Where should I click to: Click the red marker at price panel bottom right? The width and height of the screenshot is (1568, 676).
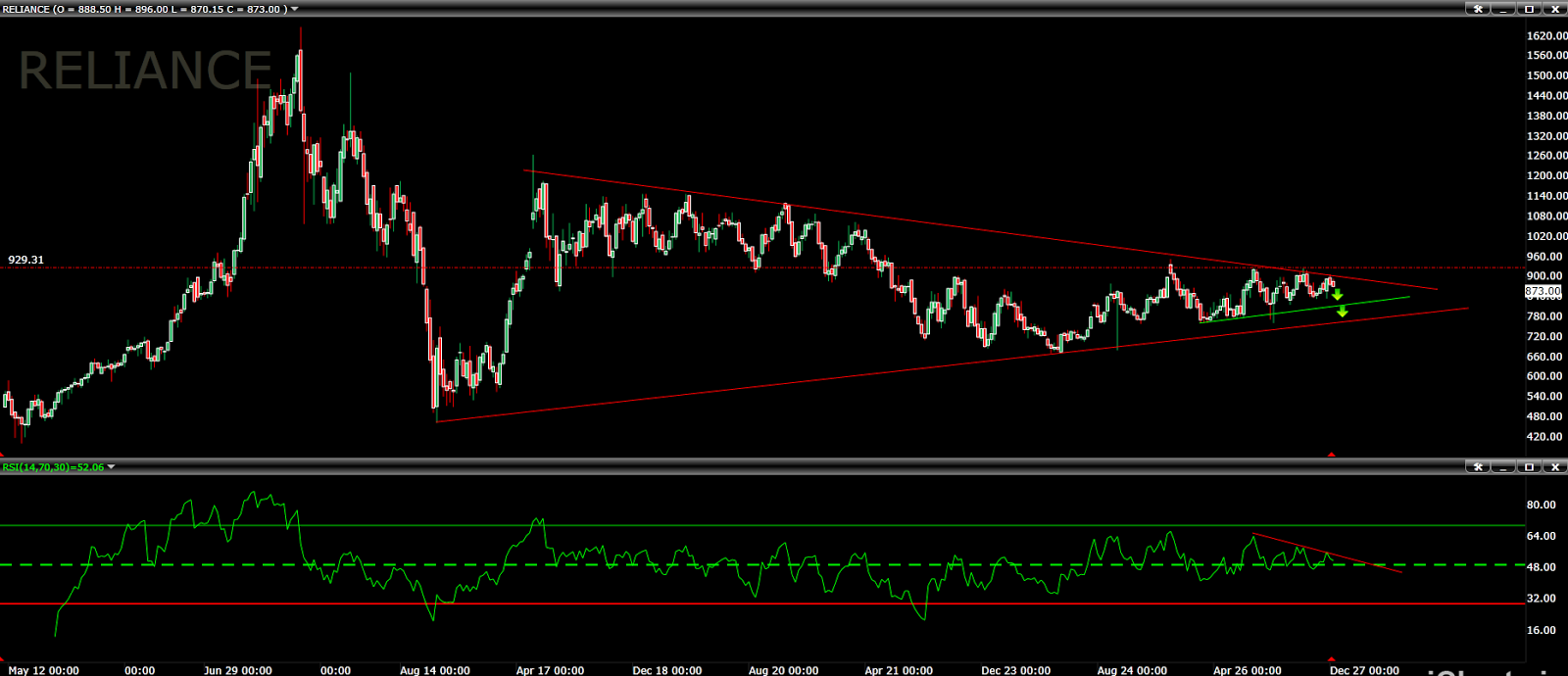click(x=1331, y=455)
